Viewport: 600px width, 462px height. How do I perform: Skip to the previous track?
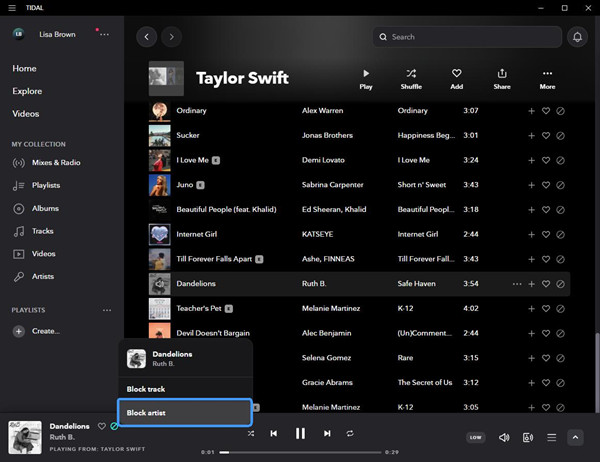(x=274, y=433)
